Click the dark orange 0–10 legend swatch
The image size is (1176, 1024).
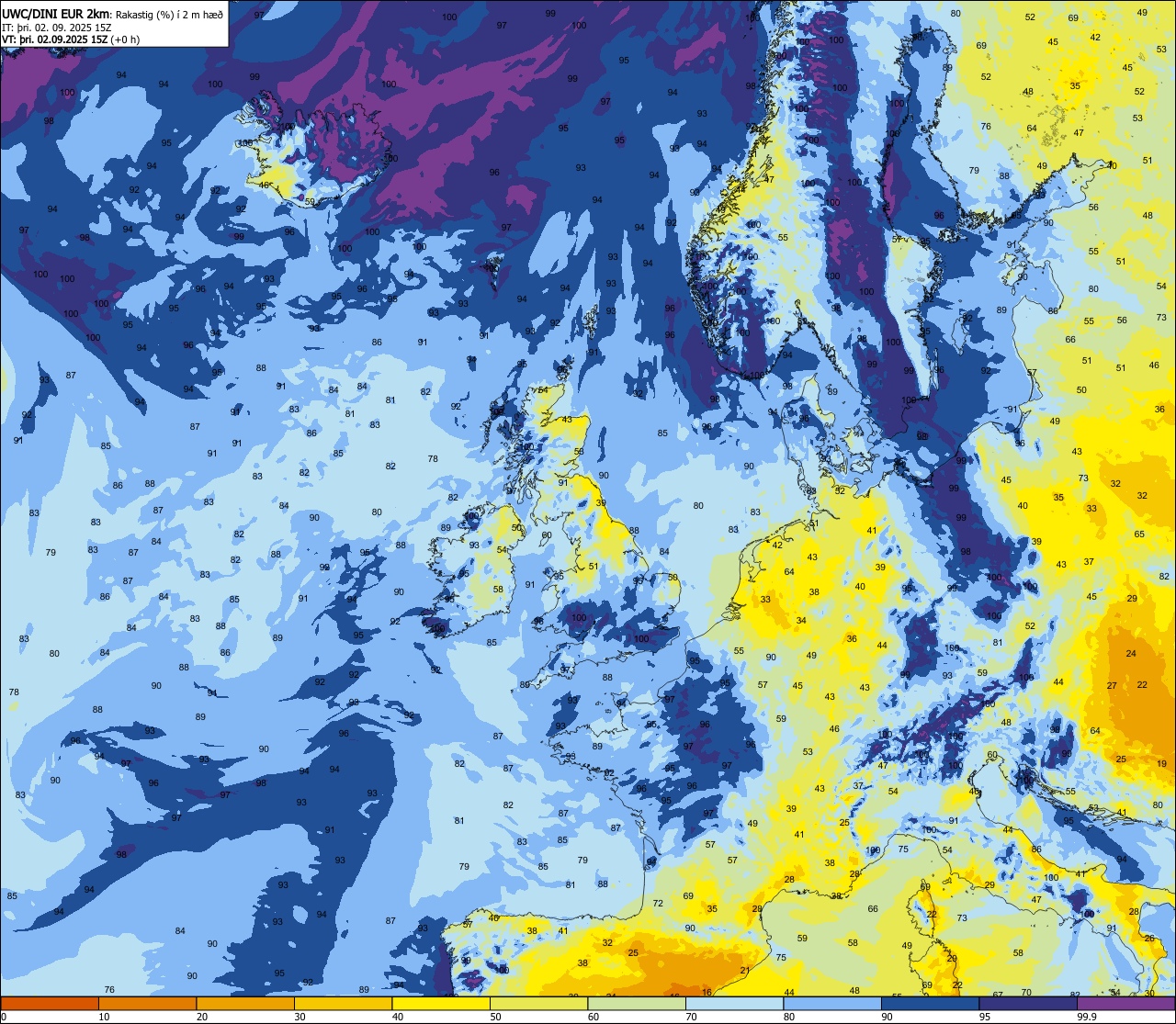click(x=50, y=1003)
